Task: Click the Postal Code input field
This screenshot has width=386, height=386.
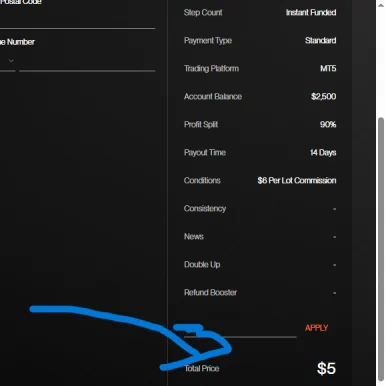Action: 77,17
